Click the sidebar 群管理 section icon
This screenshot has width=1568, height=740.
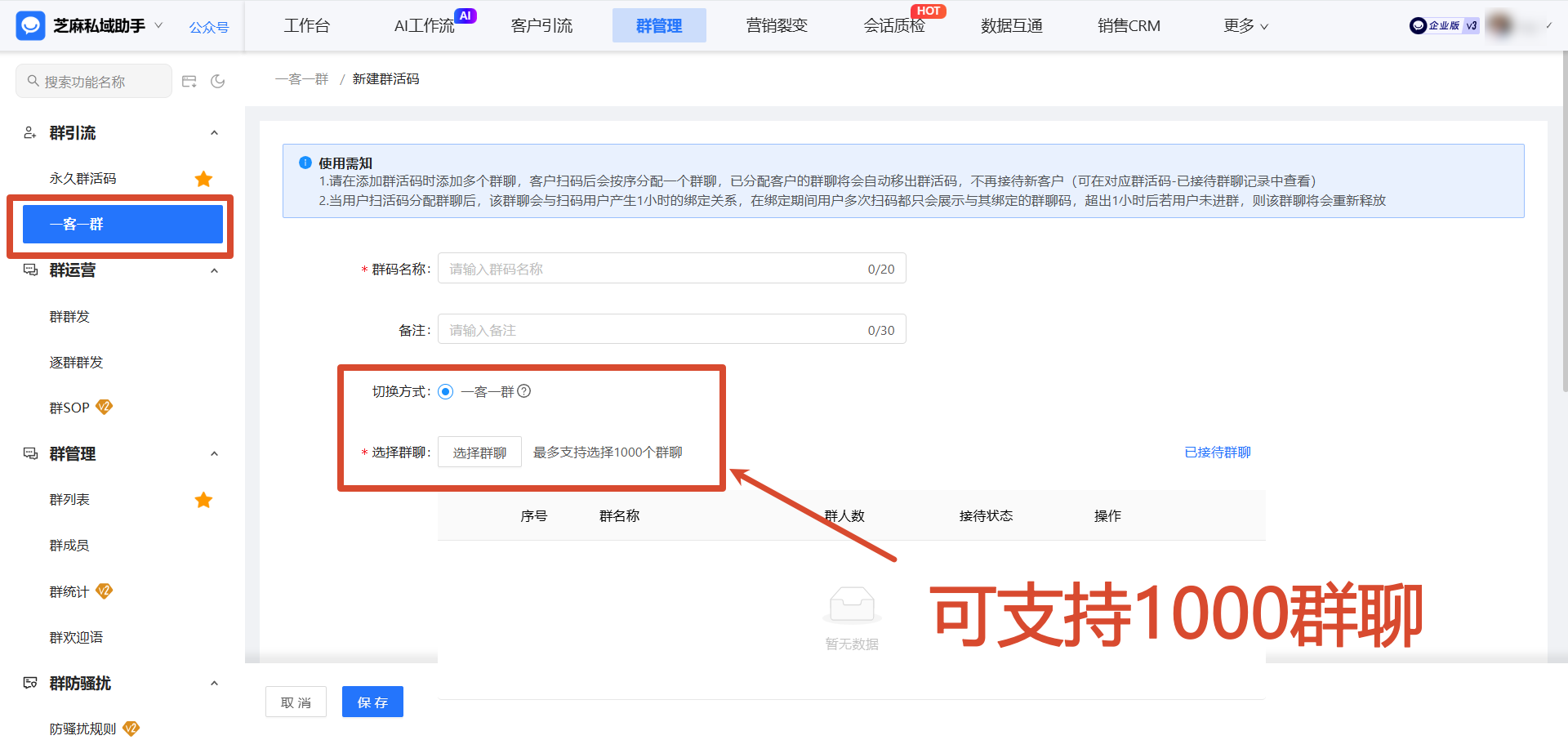click(30, 453)
